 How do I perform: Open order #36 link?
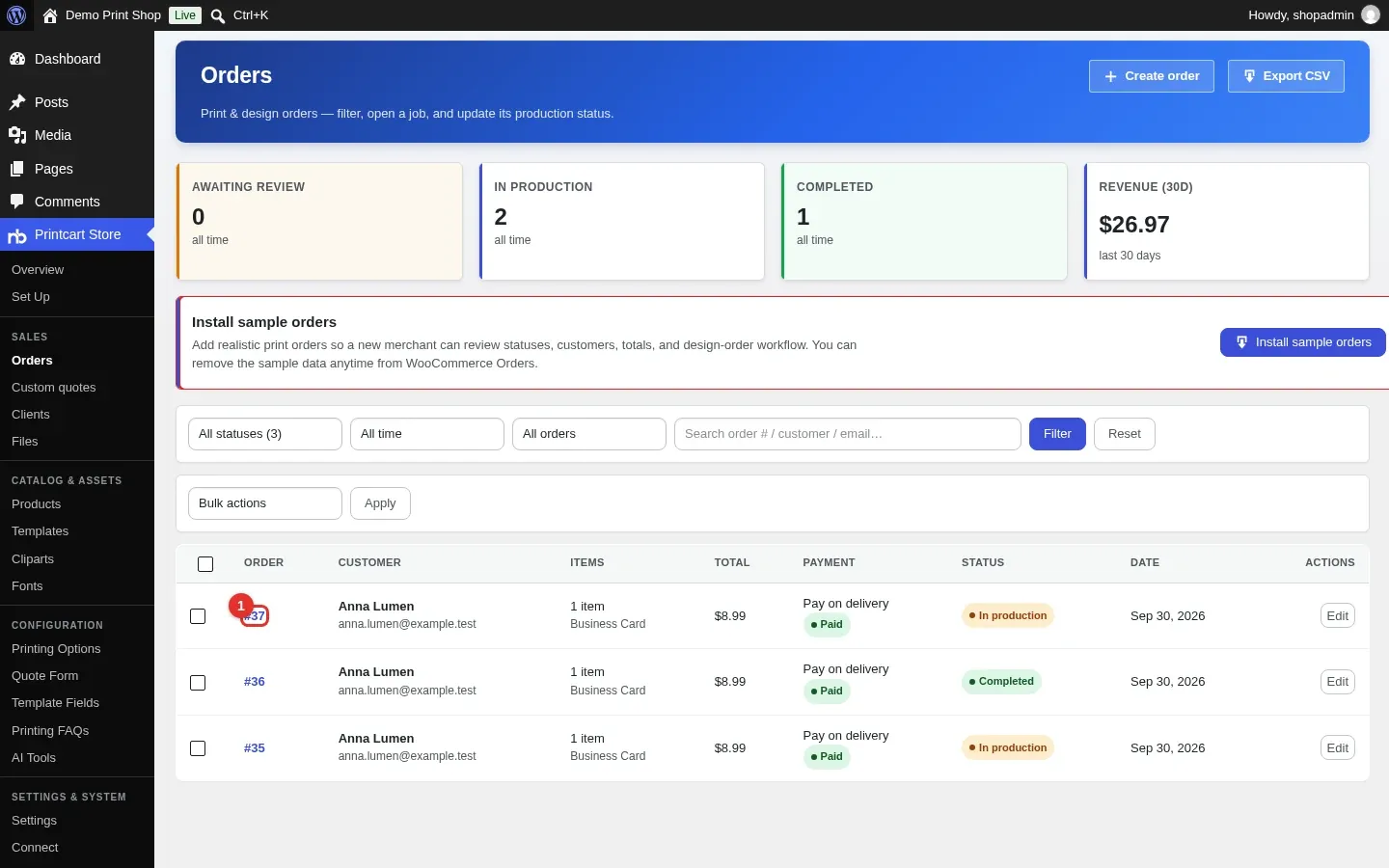pyautogui.click(x=255, y=682)
